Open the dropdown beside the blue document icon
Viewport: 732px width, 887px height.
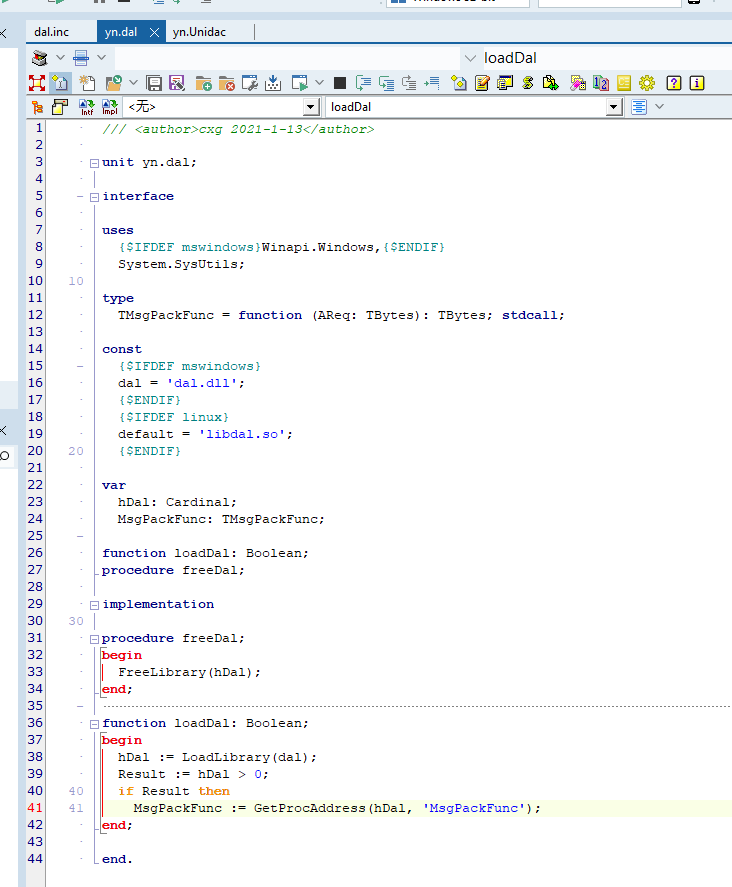click(101, 58)
